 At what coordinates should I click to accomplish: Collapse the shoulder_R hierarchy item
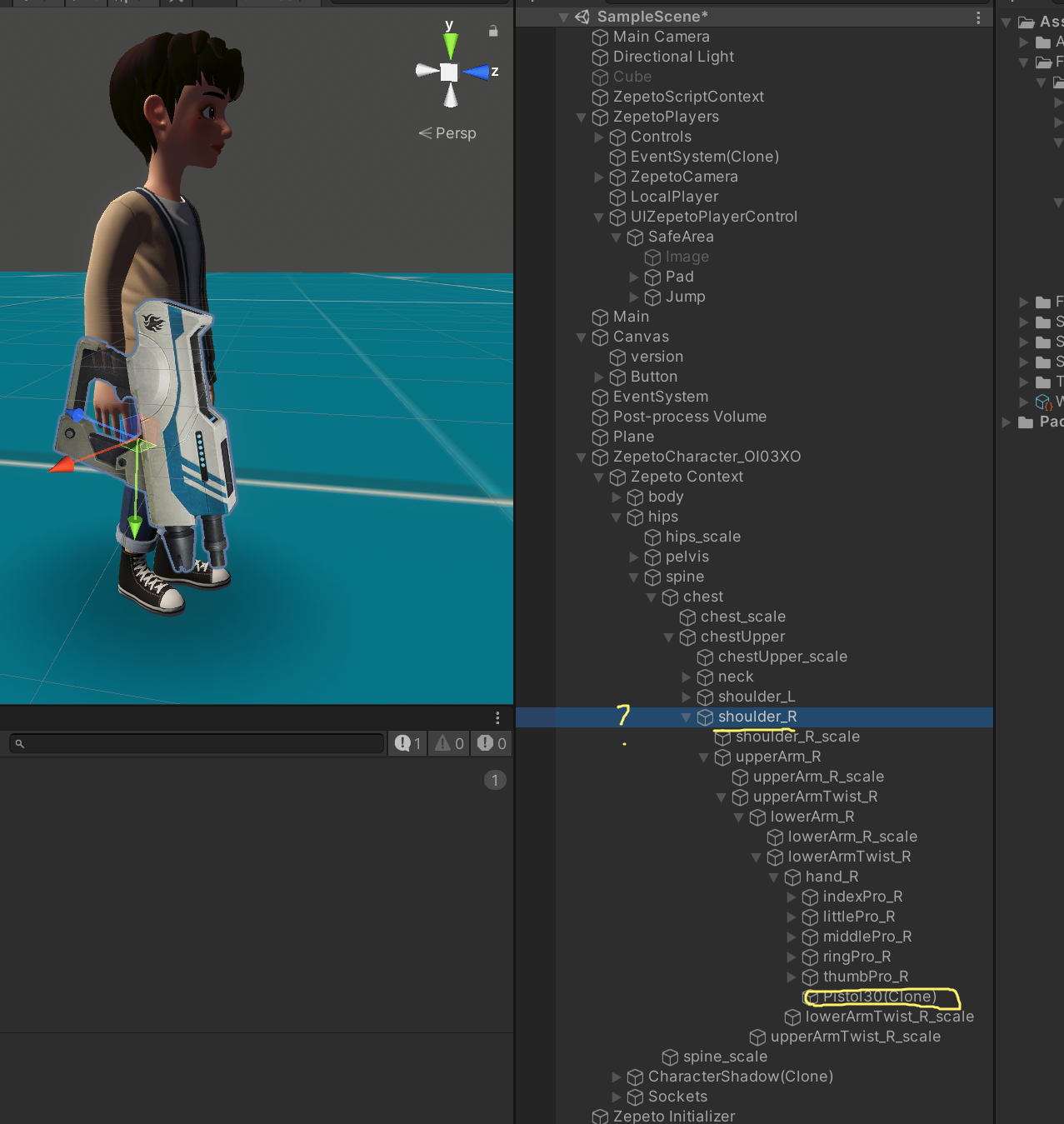pyautogui.click(x=686, y=717)
